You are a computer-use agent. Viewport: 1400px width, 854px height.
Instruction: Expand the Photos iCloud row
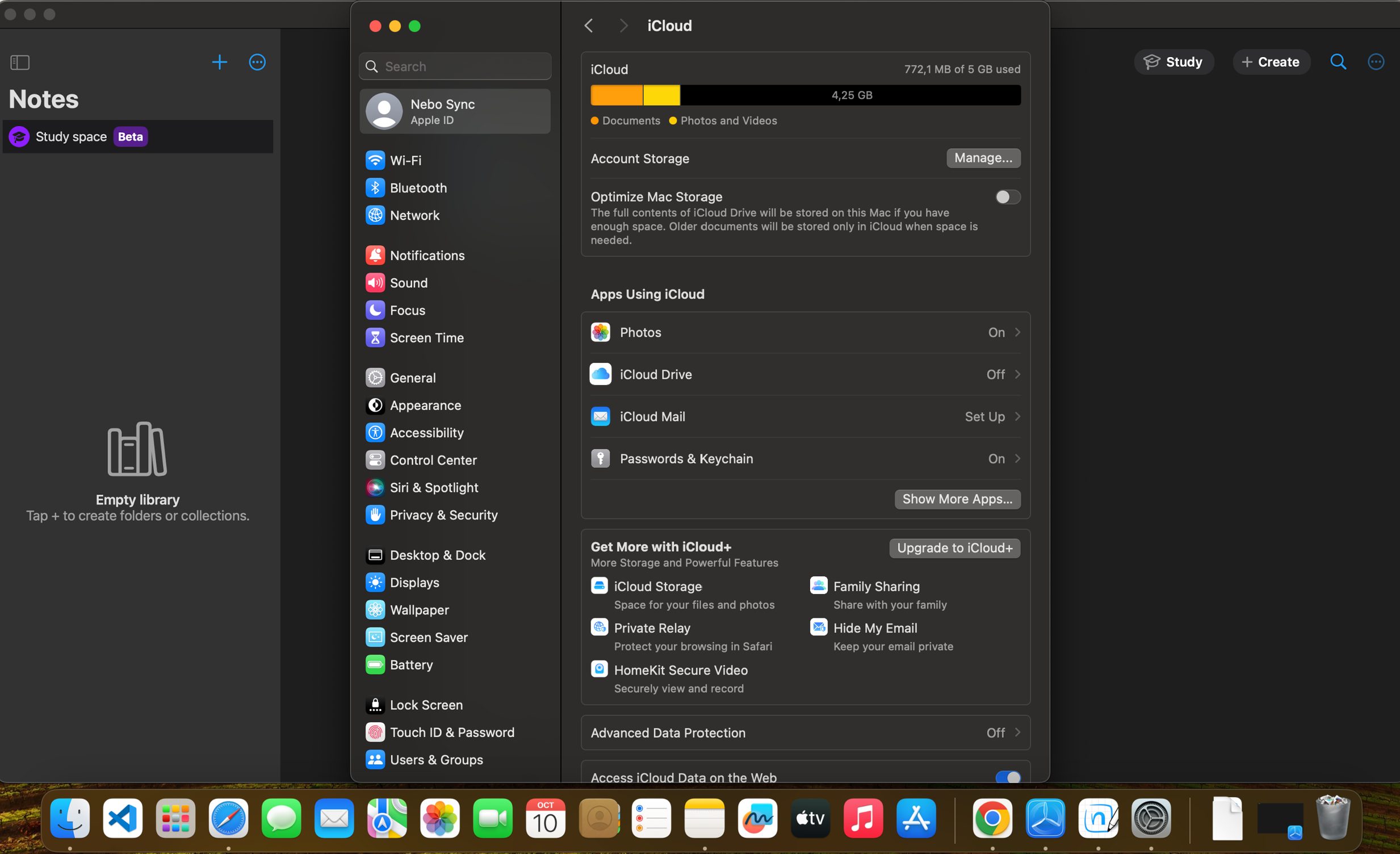[805, 332]
